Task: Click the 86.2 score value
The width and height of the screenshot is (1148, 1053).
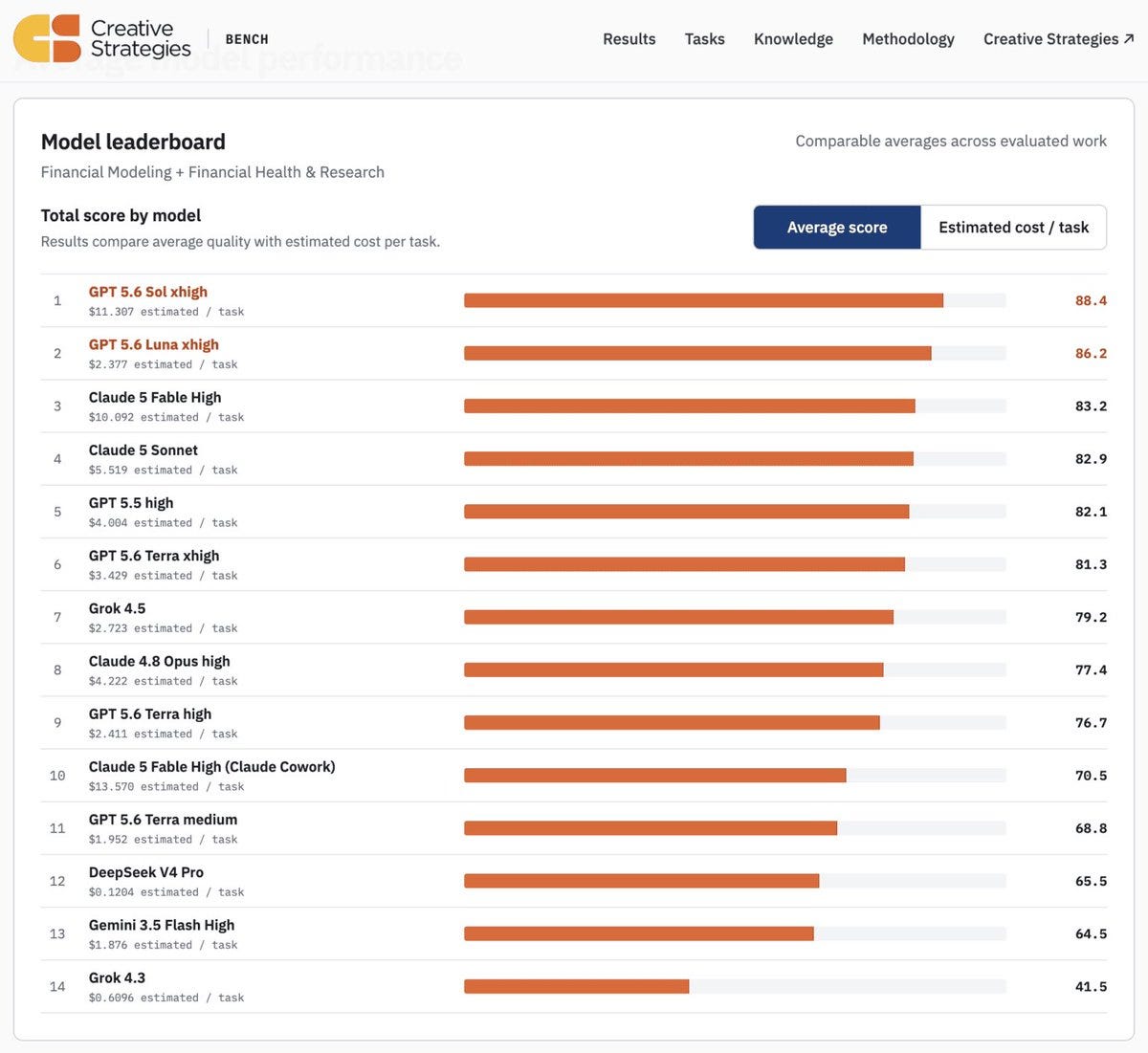Action: [1091, 353]
